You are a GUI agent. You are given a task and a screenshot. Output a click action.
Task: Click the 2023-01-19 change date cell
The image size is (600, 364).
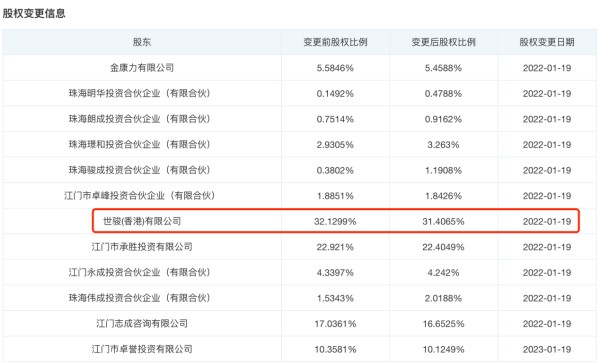(547, 349)
